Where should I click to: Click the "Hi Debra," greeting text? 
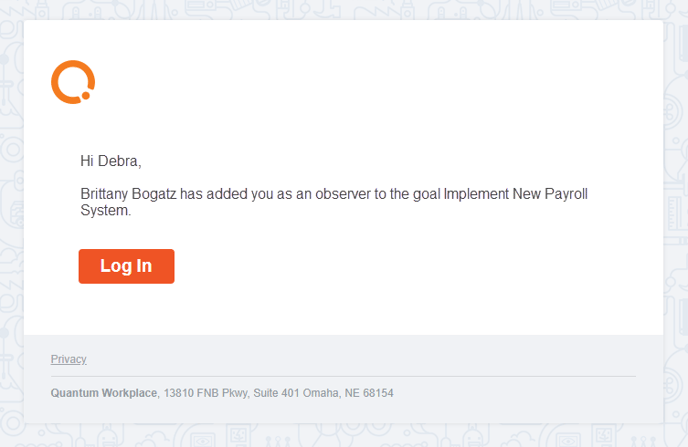tap(111, 161)
